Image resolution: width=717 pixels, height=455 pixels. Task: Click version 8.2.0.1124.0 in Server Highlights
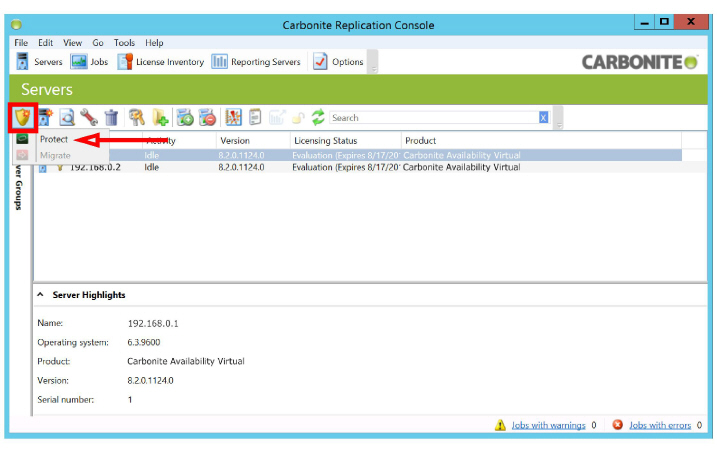[x=150, y=380]
